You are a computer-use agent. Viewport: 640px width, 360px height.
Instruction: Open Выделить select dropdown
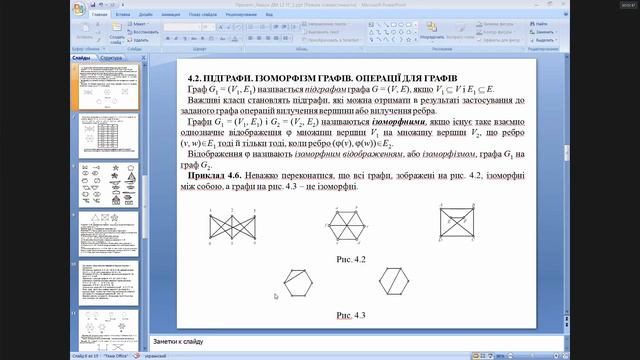pyautogui.click(x=543, y=40)
